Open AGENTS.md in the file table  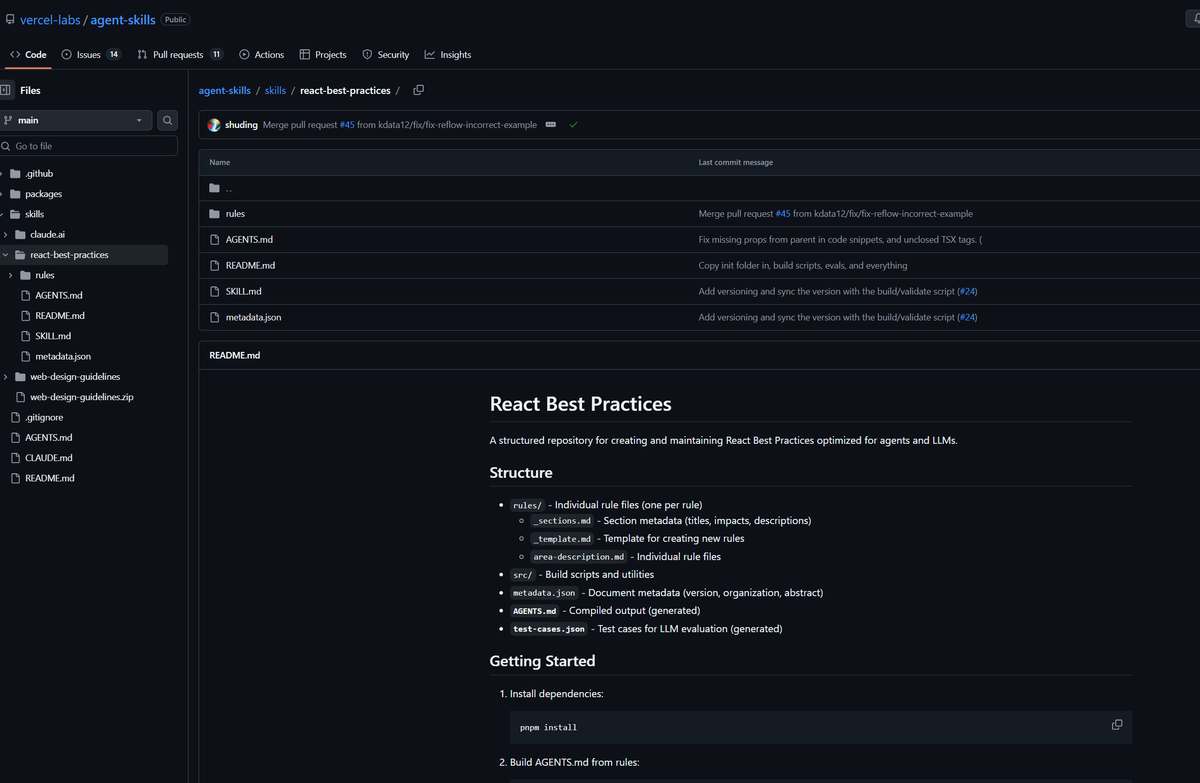pyautogui.click(x=250, y=240)
